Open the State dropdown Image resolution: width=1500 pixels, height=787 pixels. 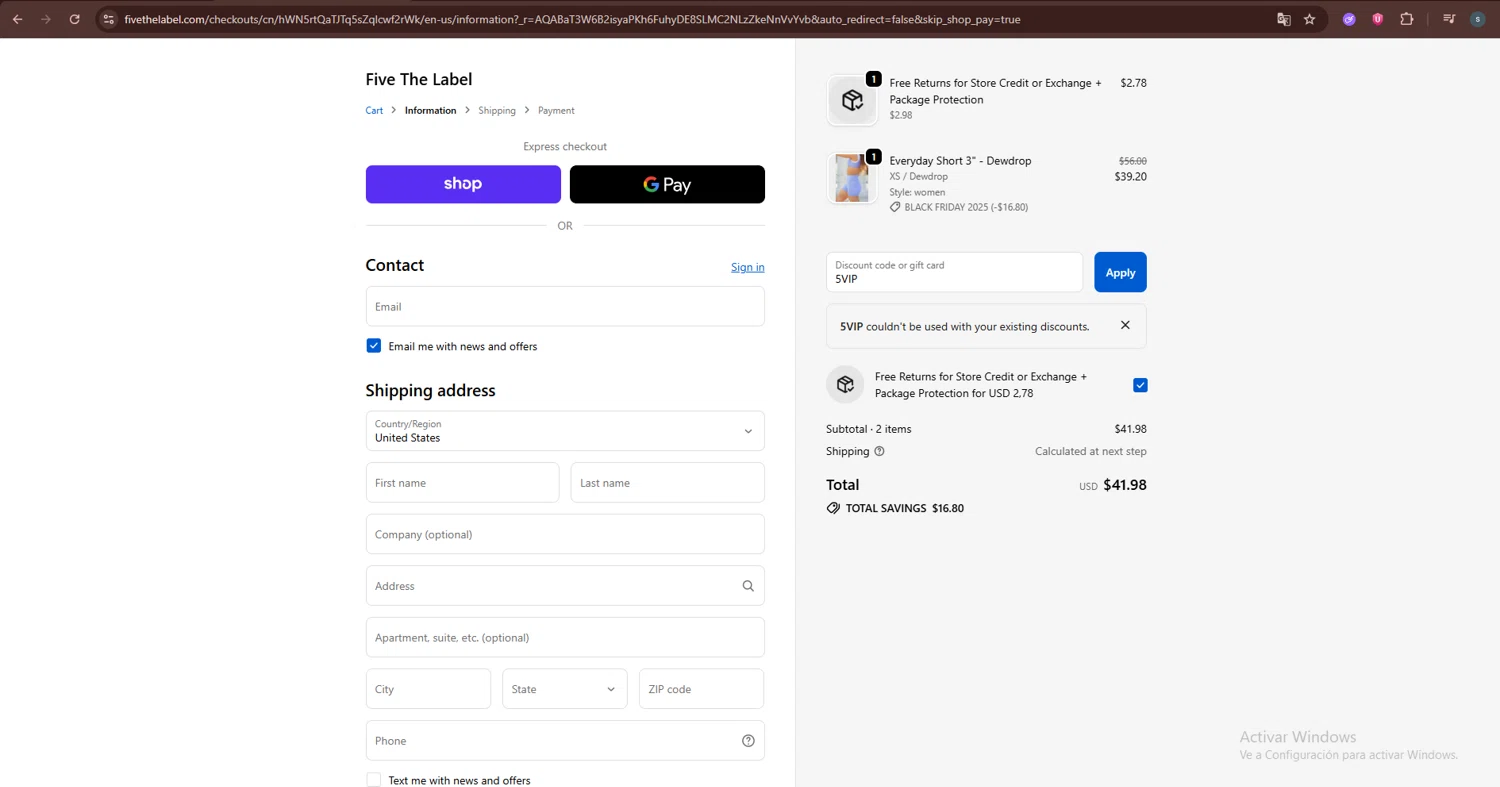coord(565,689)
